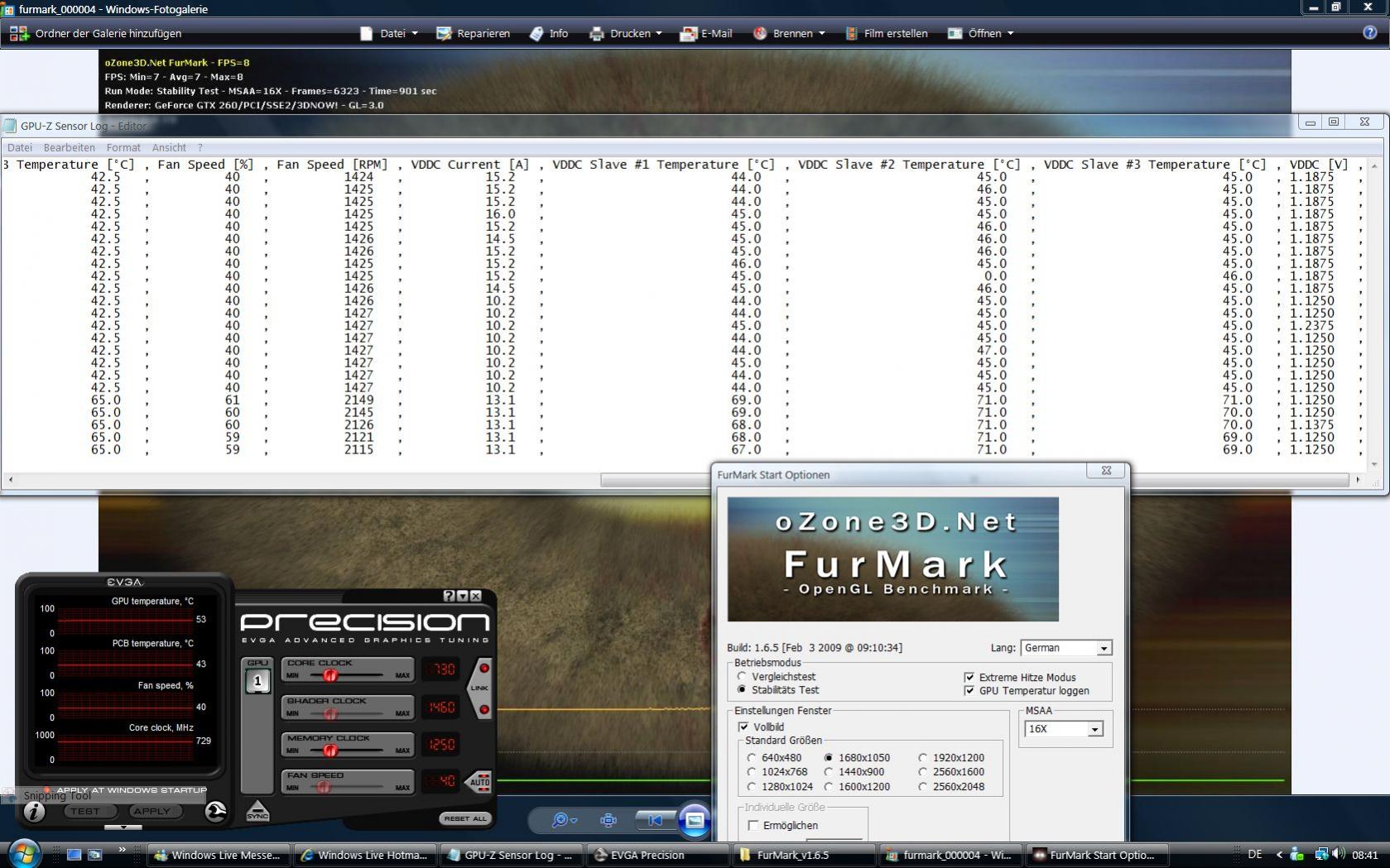Click the EVGA Precision help question icon
1390x868 pixels.
pos(449,596)
